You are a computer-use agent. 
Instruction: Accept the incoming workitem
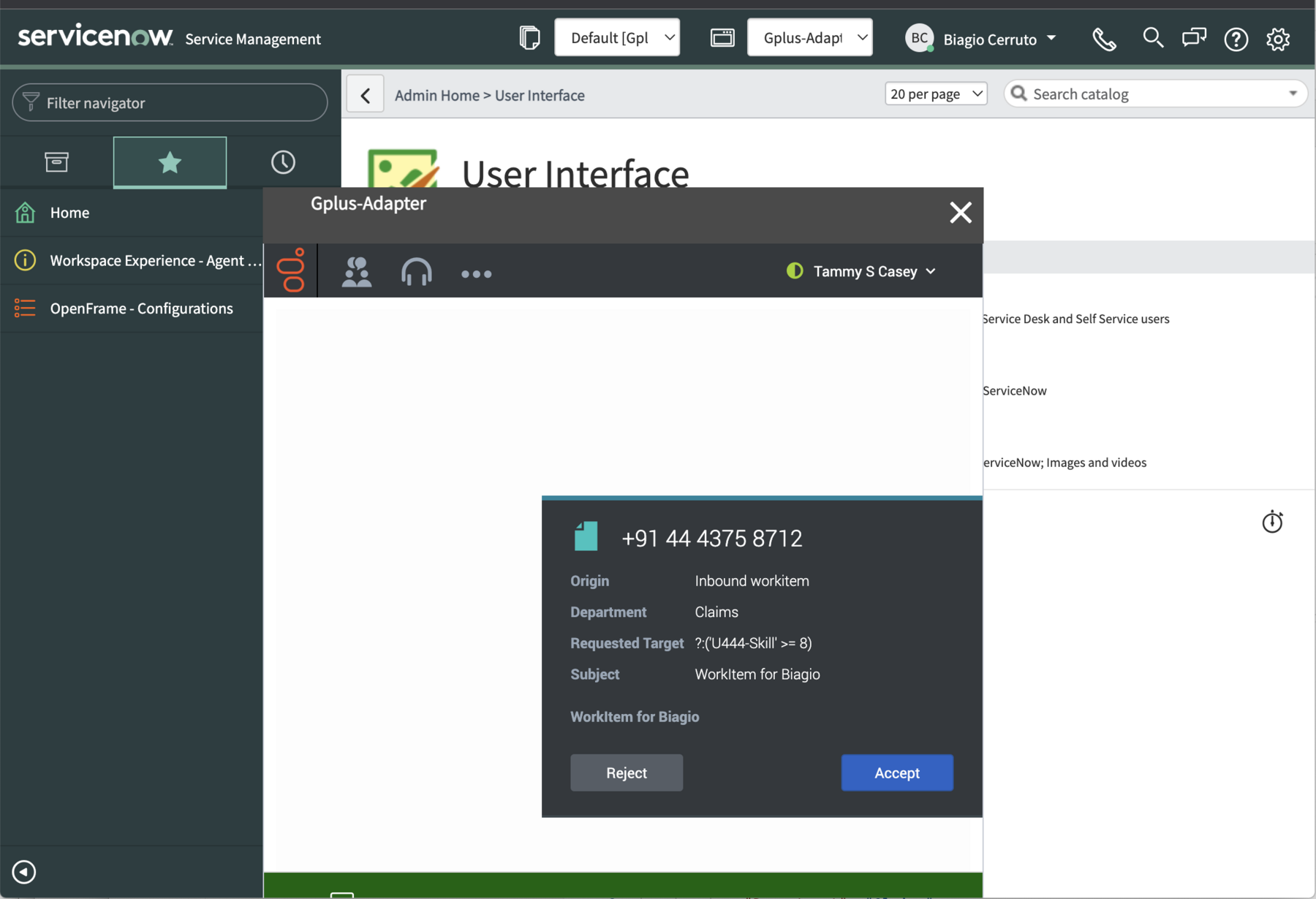pos(897,773)
